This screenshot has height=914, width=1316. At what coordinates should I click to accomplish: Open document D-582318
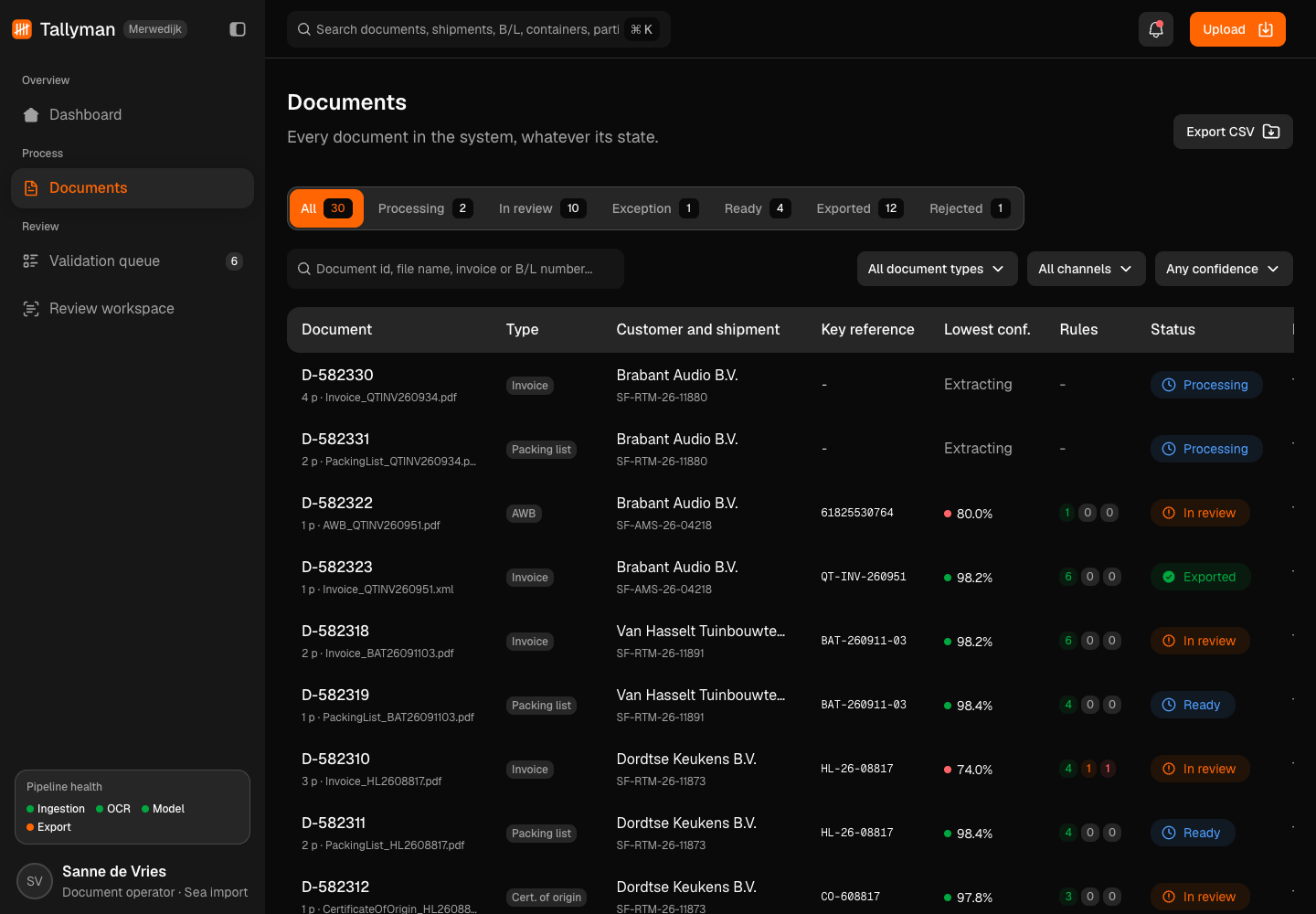click(x=335, y=632)
